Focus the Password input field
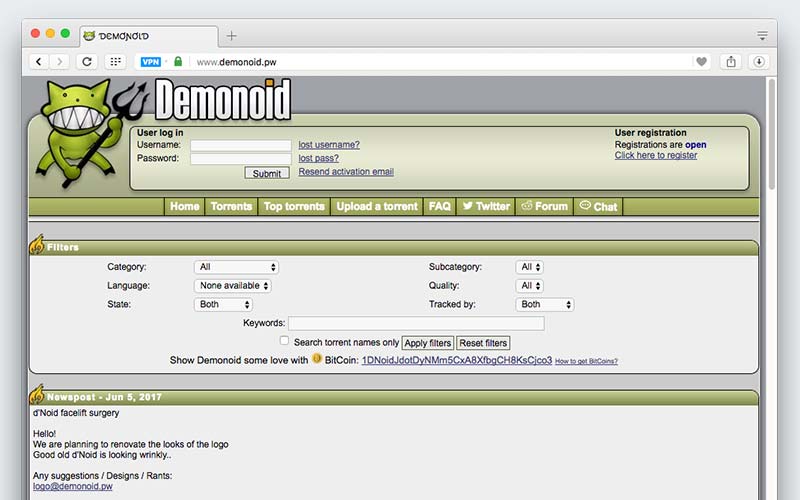 (241, 159)
